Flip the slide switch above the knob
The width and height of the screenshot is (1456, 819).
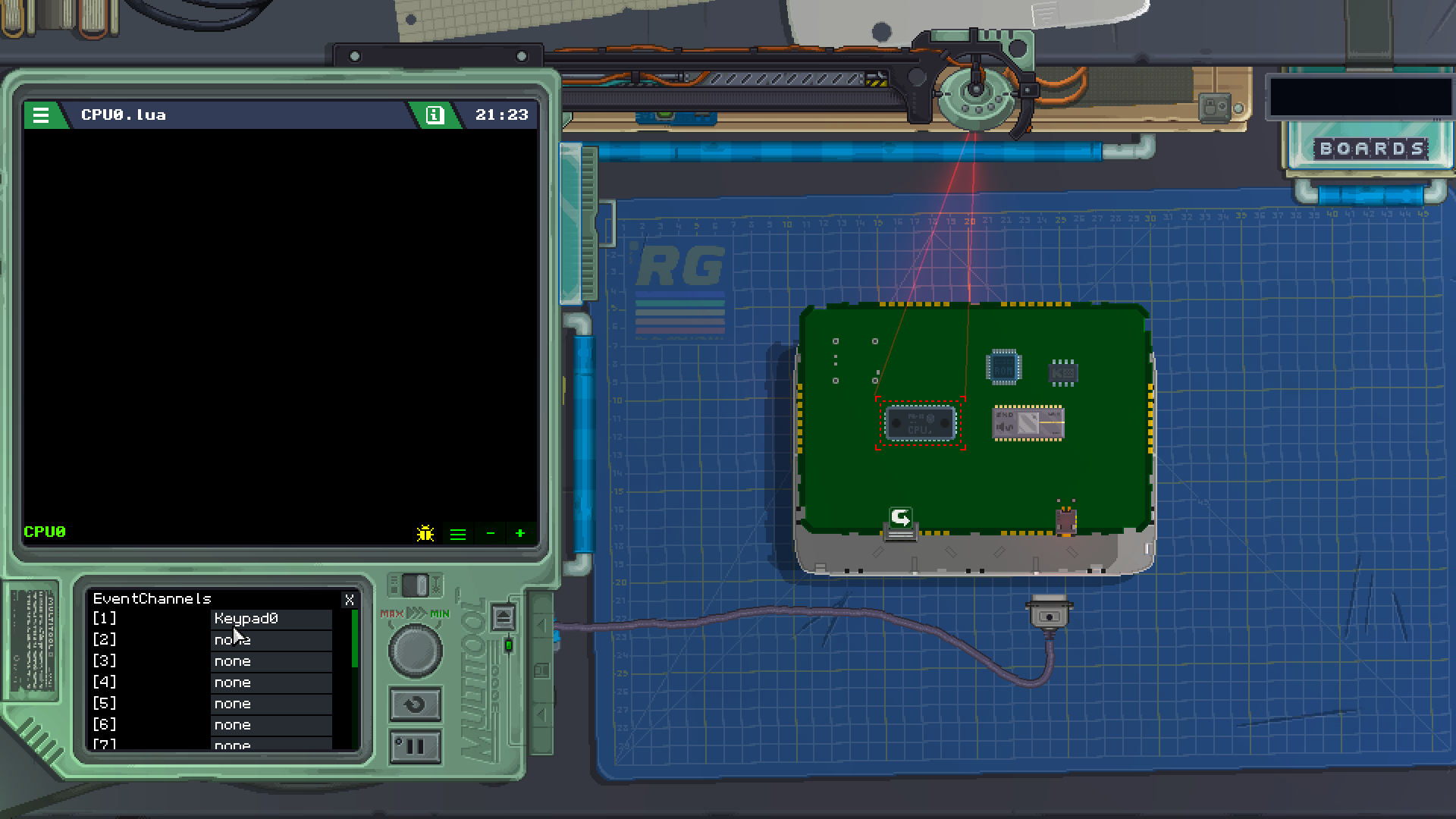[x=415, y=585]
